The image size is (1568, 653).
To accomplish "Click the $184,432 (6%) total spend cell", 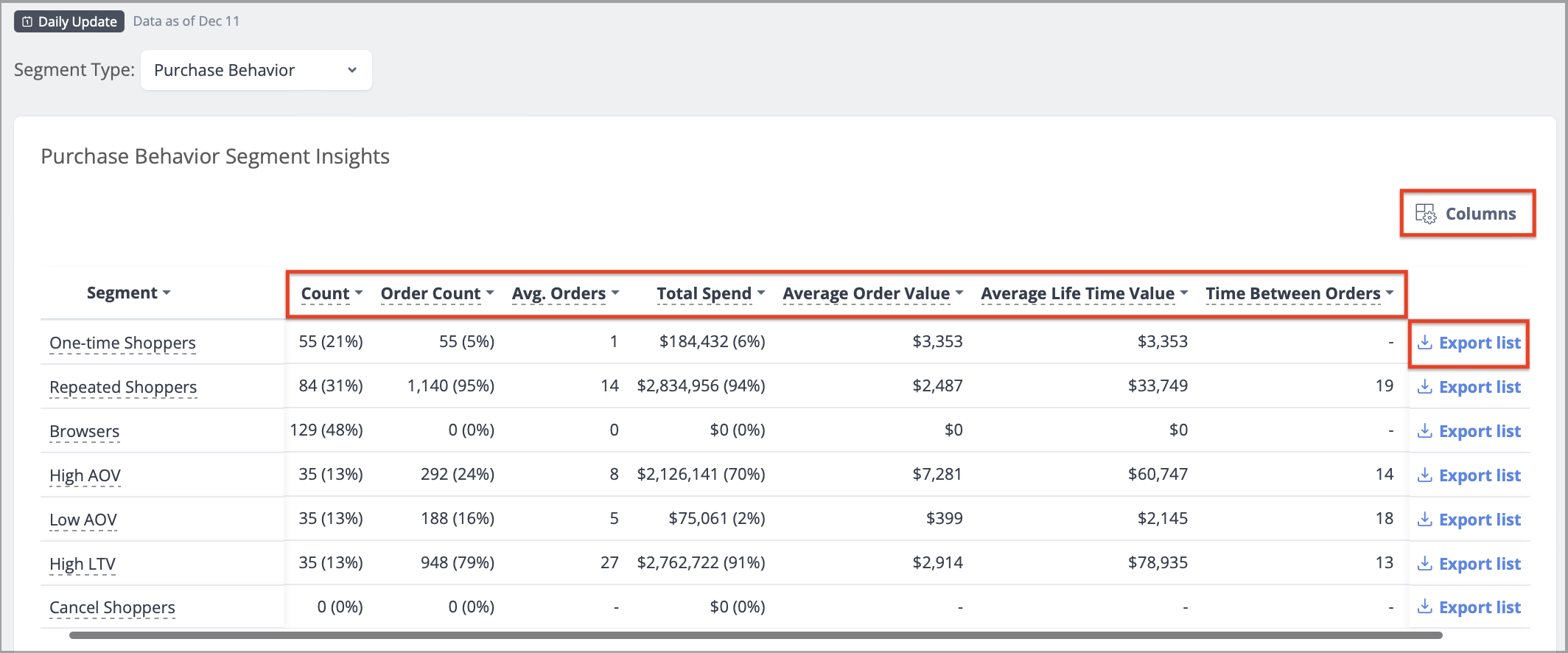I will coord(713,341).
